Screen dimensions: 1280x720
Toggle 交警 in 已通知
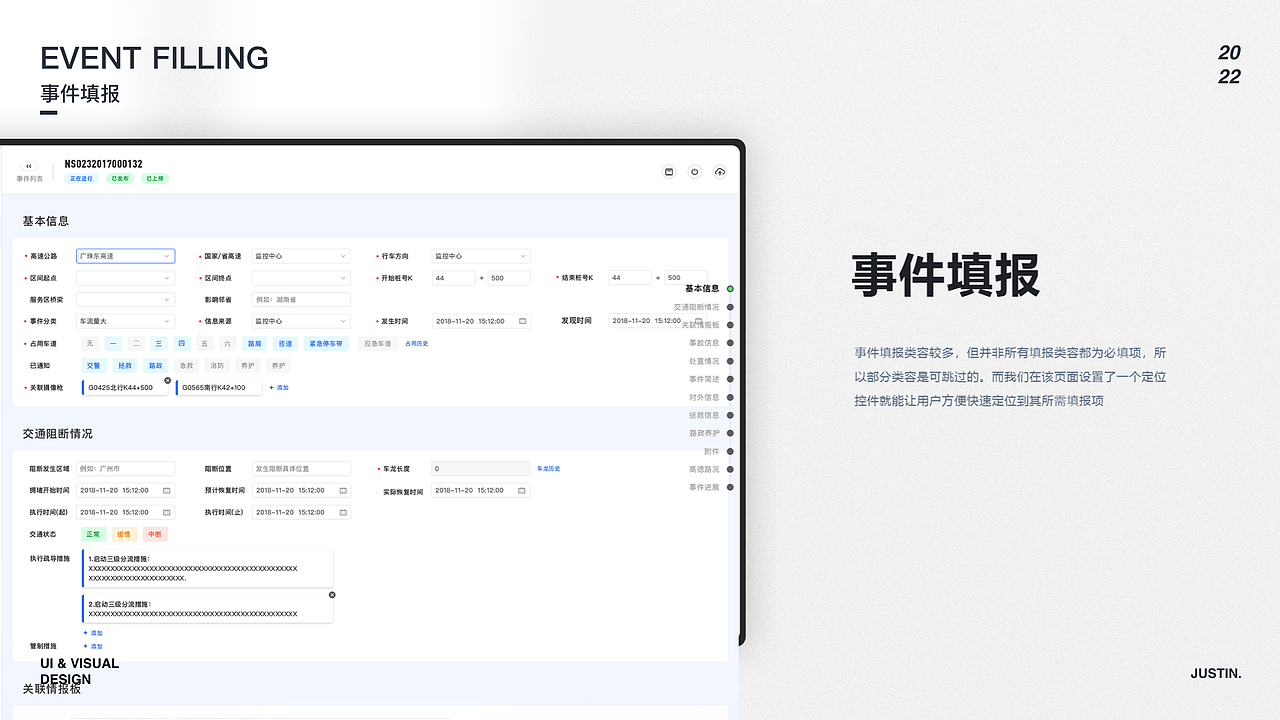(94, 366)
